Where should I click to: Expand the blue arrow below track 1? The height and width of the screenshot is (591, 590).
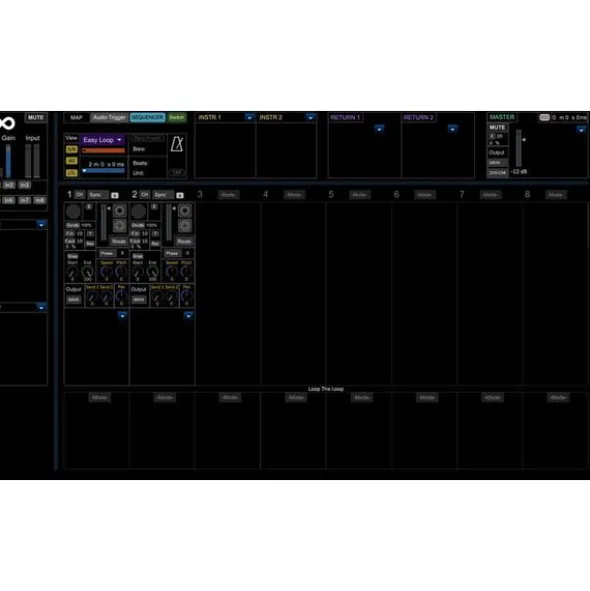tap(123, 315)
